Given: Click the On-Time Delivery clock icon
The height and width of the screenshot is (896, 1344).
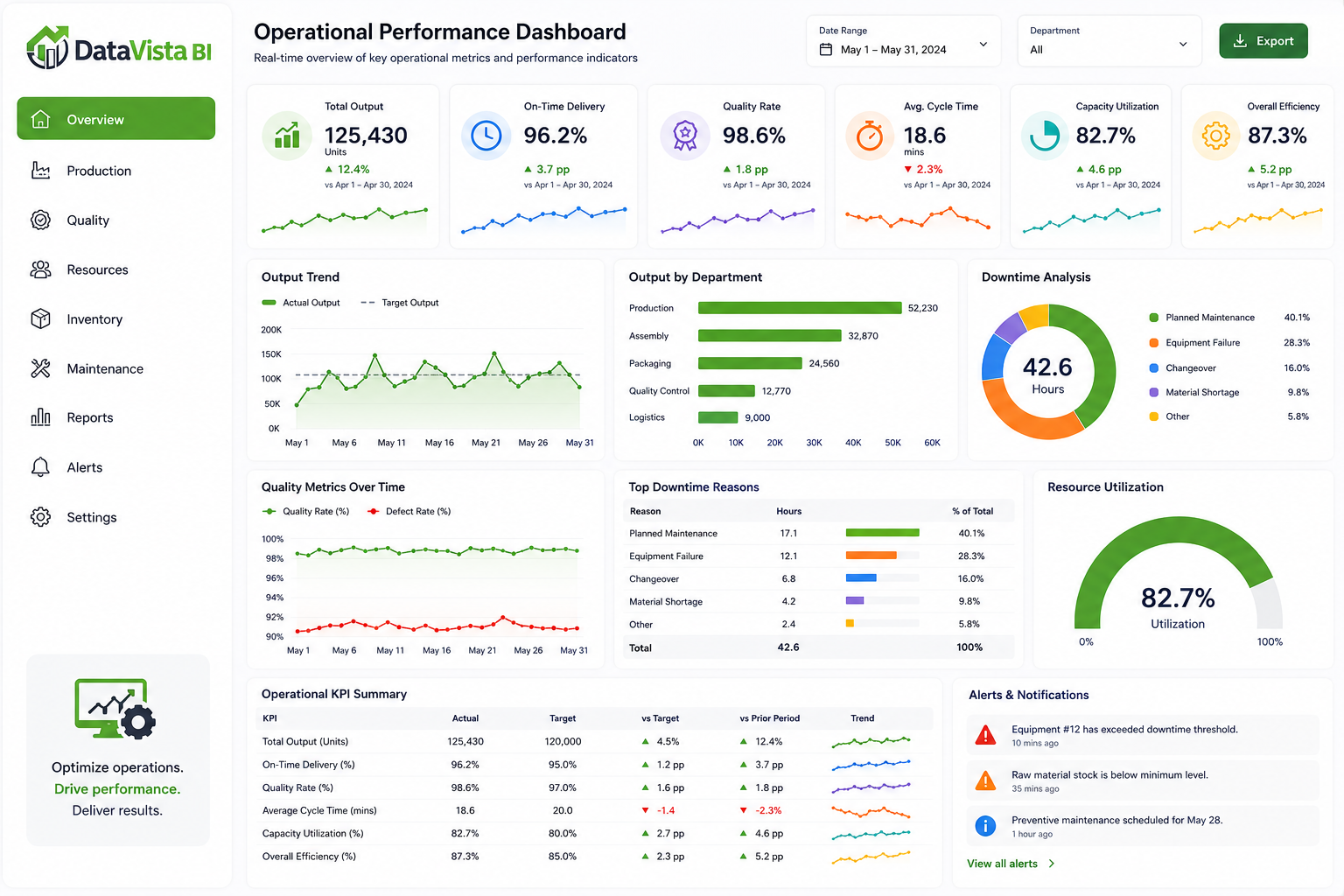Looking at the screenshot, I should click(x=486, y=136).
